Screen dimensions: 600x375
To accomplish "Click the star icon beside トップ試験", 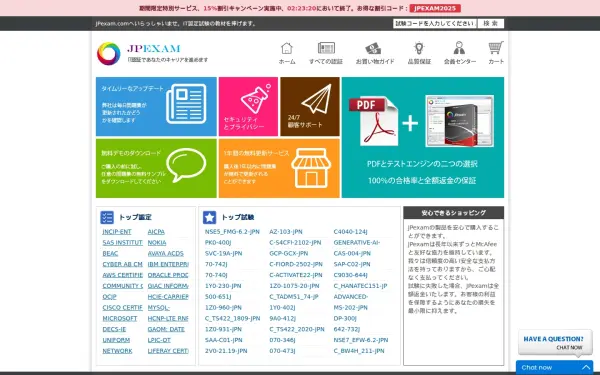I will click(x=209, y=217).
